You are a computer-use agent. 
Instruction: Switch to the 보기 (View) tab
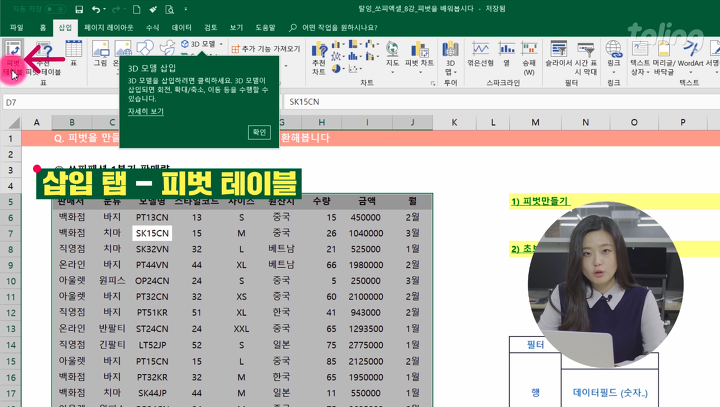point(236,28)
